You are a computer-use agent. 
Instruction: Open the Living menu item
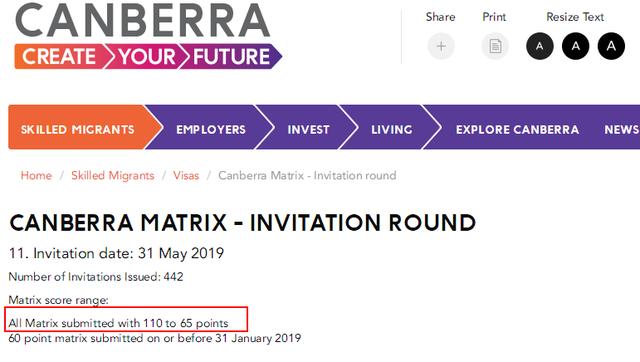[391, 130]
